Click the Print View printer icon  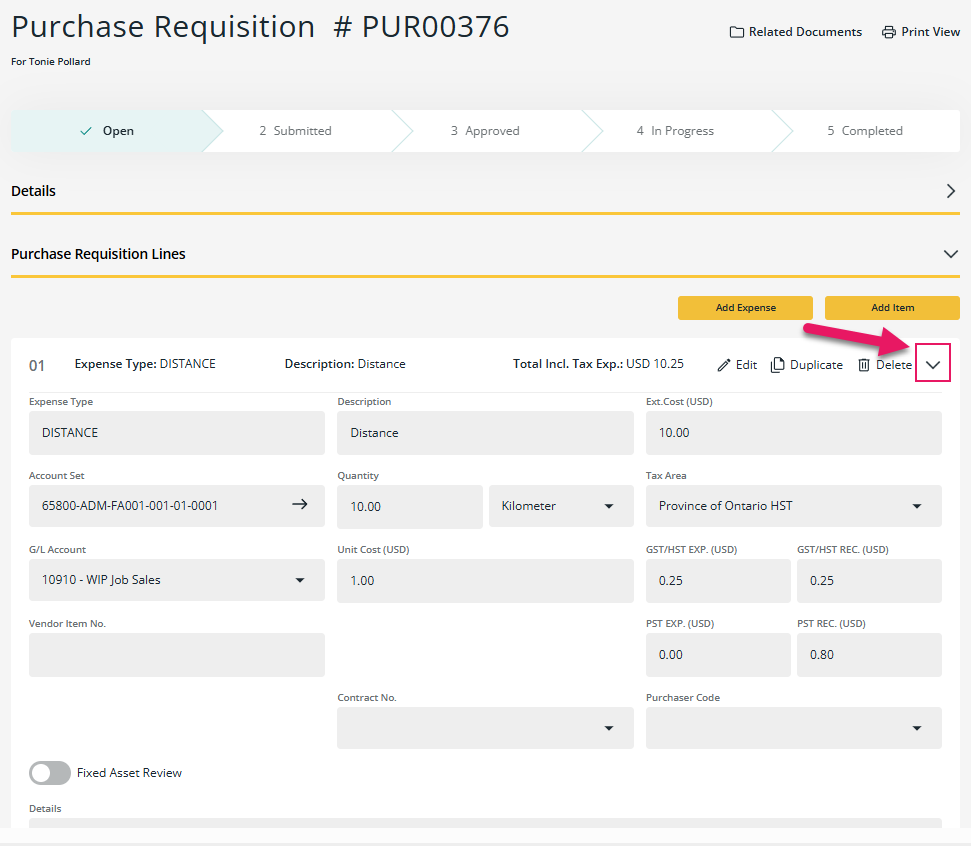pos(889,32)
